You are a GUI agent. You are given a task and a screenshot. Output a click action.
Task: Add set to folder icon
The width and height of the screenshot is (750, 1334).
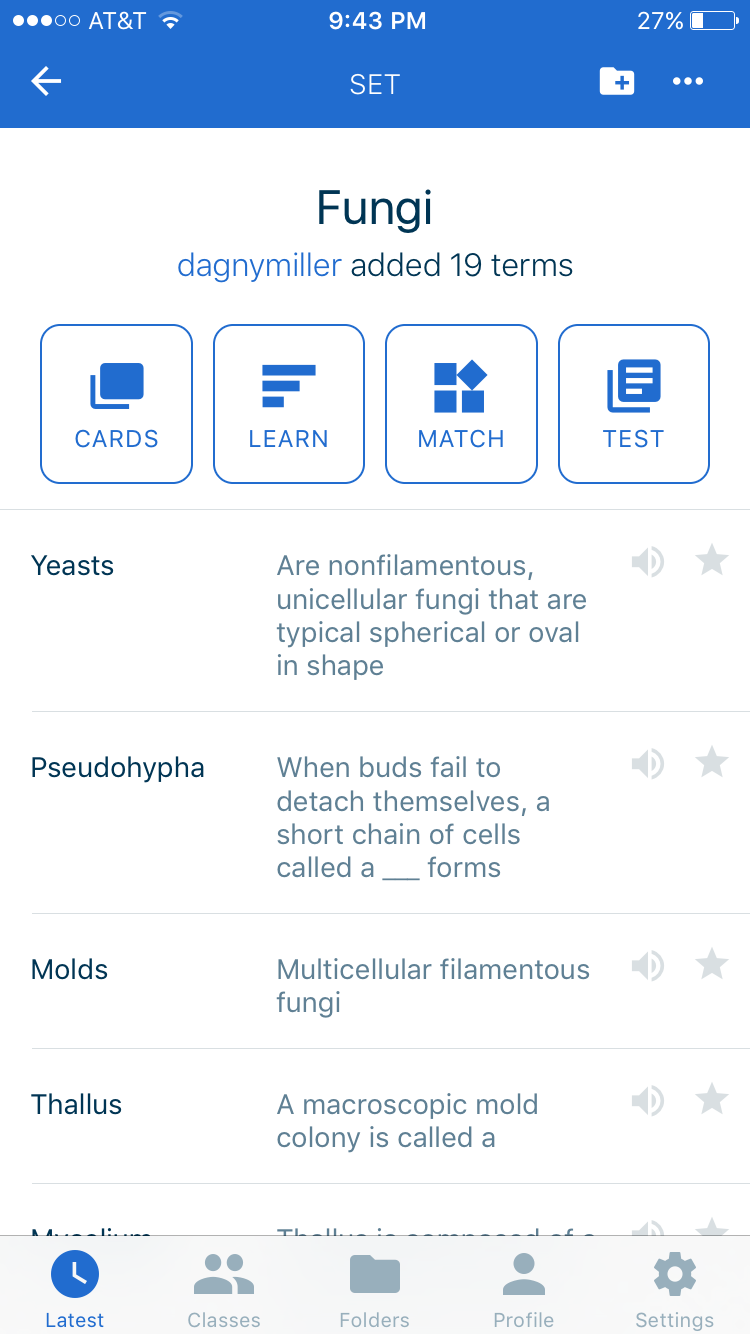click(616, 82)
